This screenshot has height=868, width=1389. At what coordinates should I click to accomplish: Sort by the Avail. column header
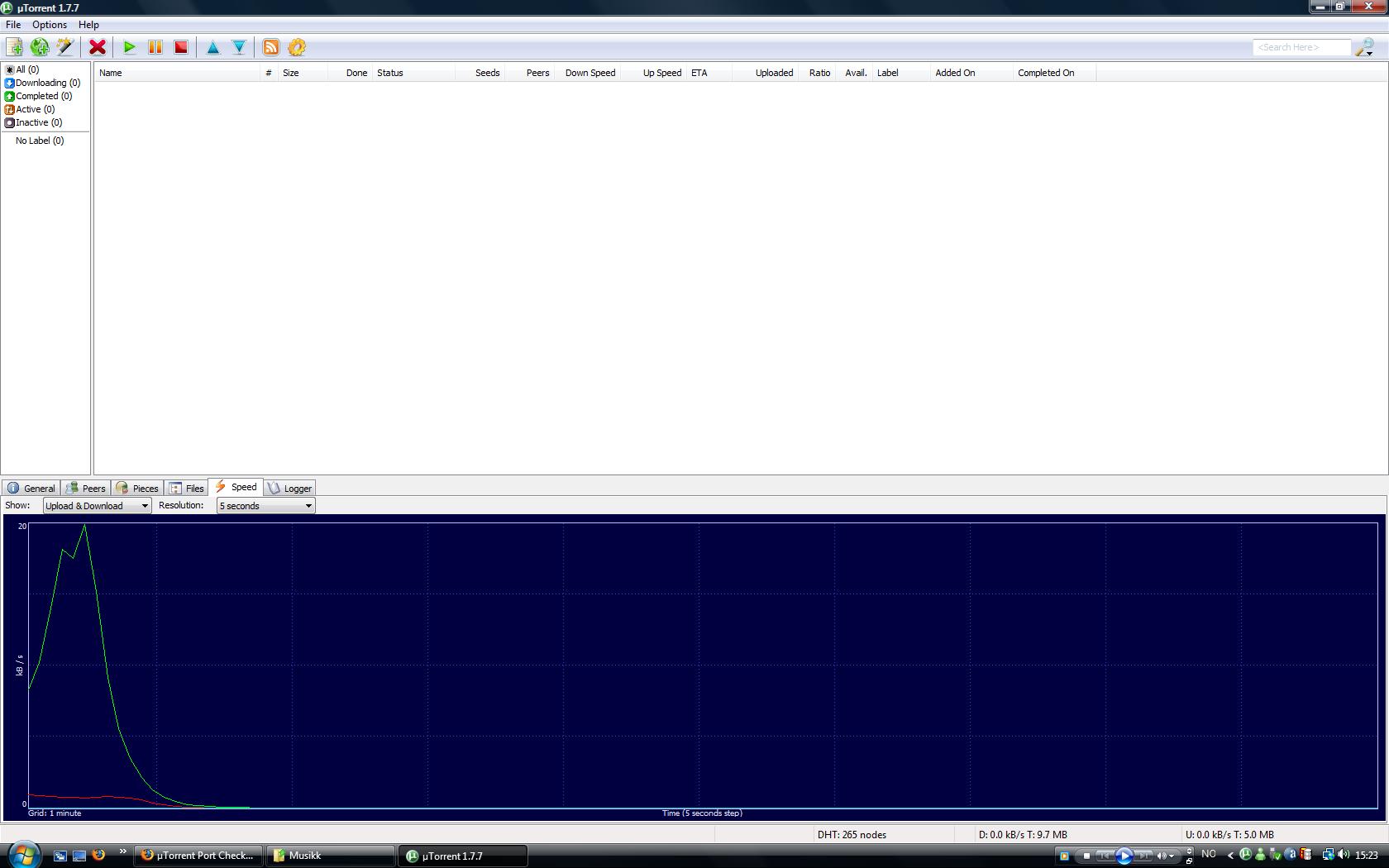854,73
